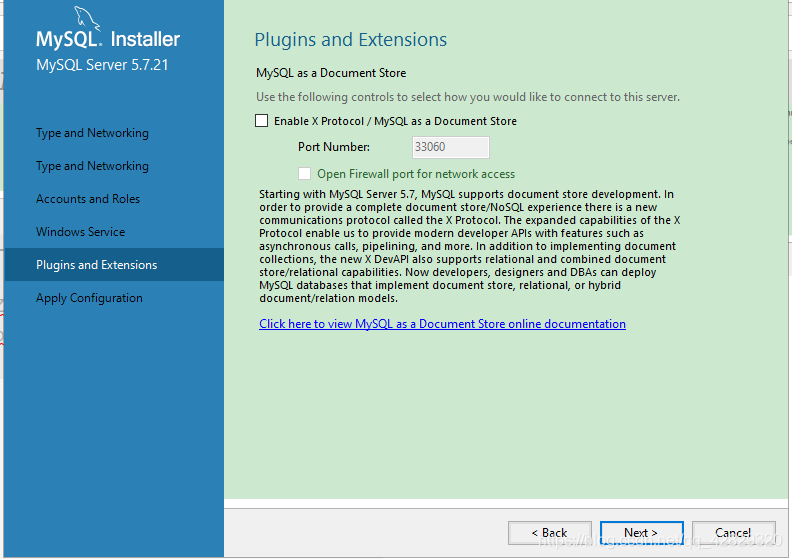Select the first Type and Networking step
The image size is (792, 559).
pyautogui.click(x=92, y=133)
